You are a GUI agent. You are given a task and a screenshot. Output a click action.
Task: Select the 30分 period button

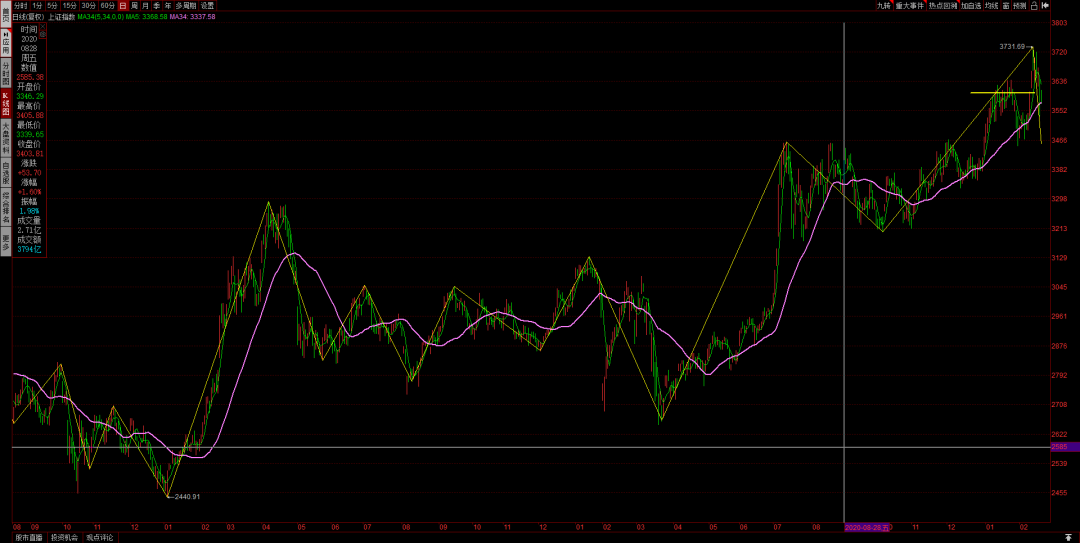coord(88,6)
